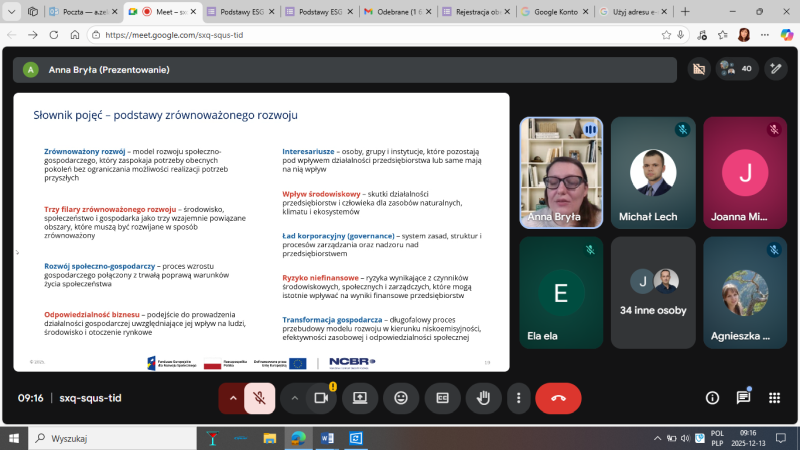Toggle closed captions

442,398
